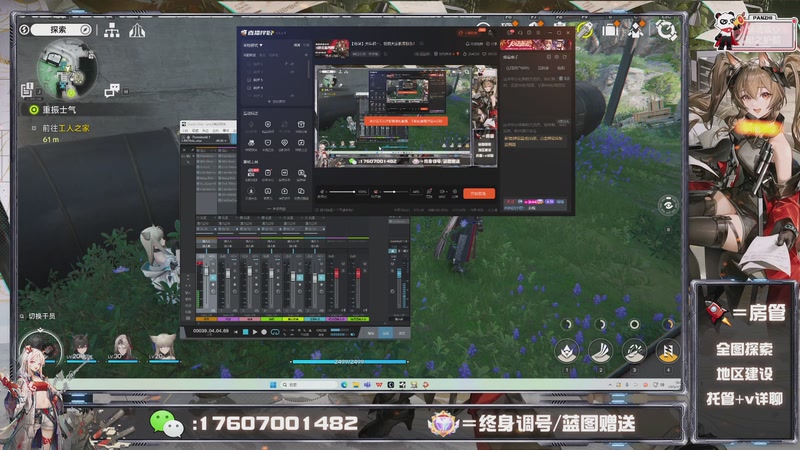Toggle record arm dot on the green fourth channel

click(x=278, y=284)
